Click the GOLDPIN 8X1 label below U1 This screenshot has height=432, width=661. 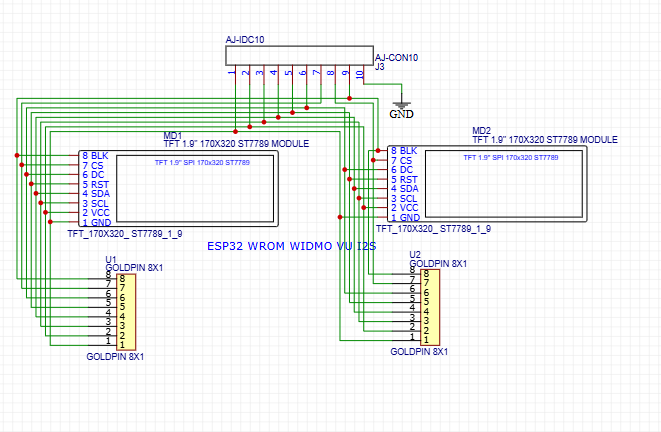click(115, 357)
